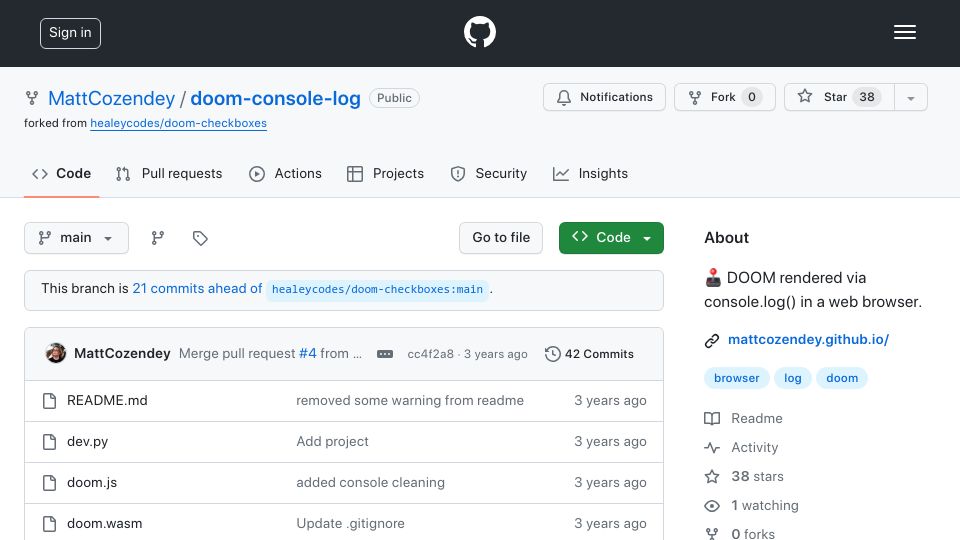Click the eye icon next to 1 watching

pos(711,506)
